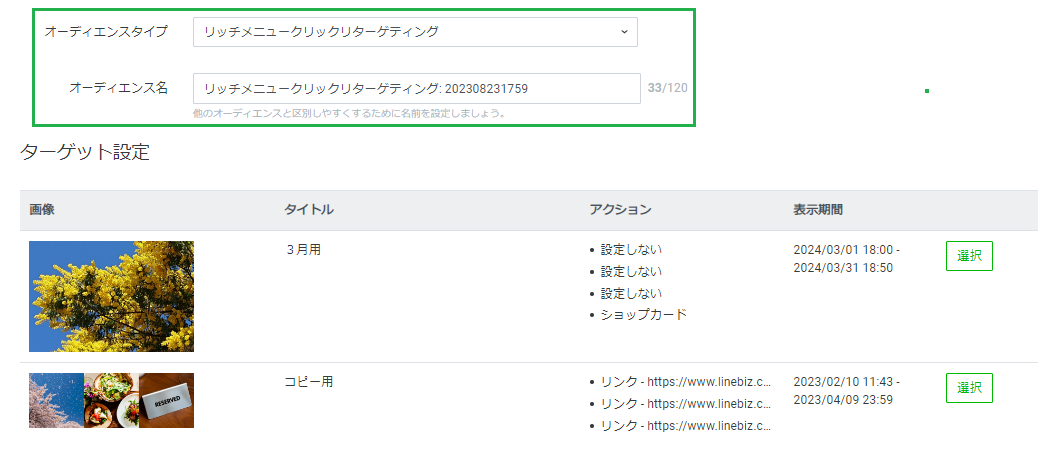Click the last link action in コピー用 row
The width and height of the screenshot is (1053, 461).
click(685, 426)
